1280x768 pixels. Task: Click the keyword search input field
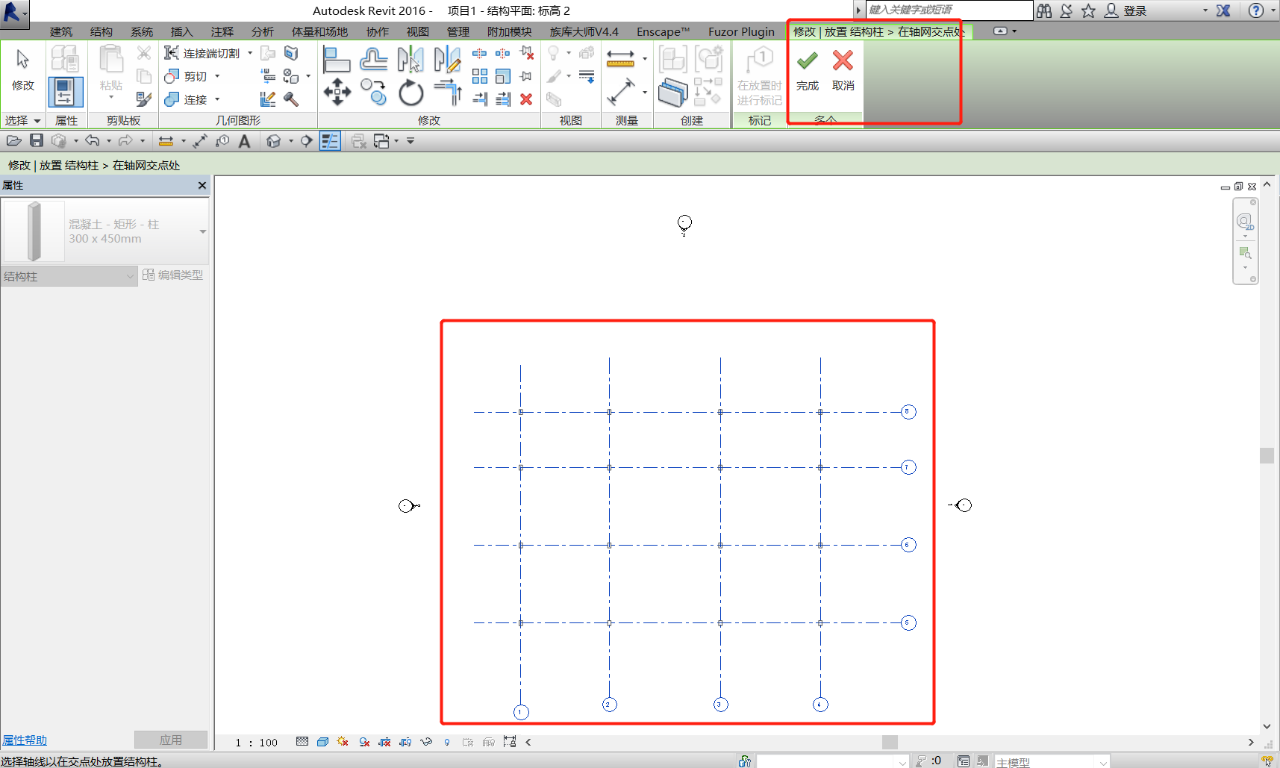point(949,10)
